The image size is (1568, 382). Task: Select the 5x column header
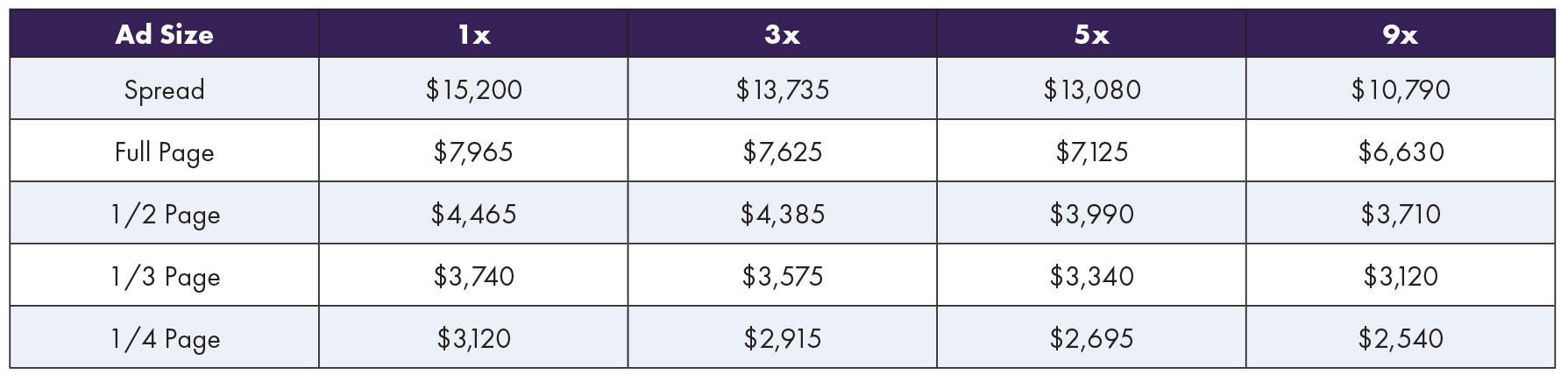coord(1091,34)
